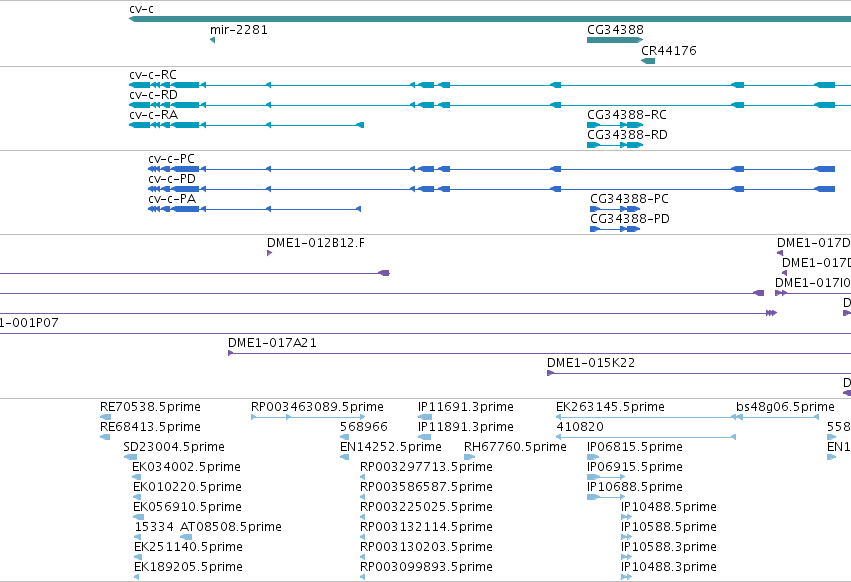The width and height of the screenshot is (851, 582).
Task: Click the RP003099893.5prime EST label
Action: coord(427,567)
